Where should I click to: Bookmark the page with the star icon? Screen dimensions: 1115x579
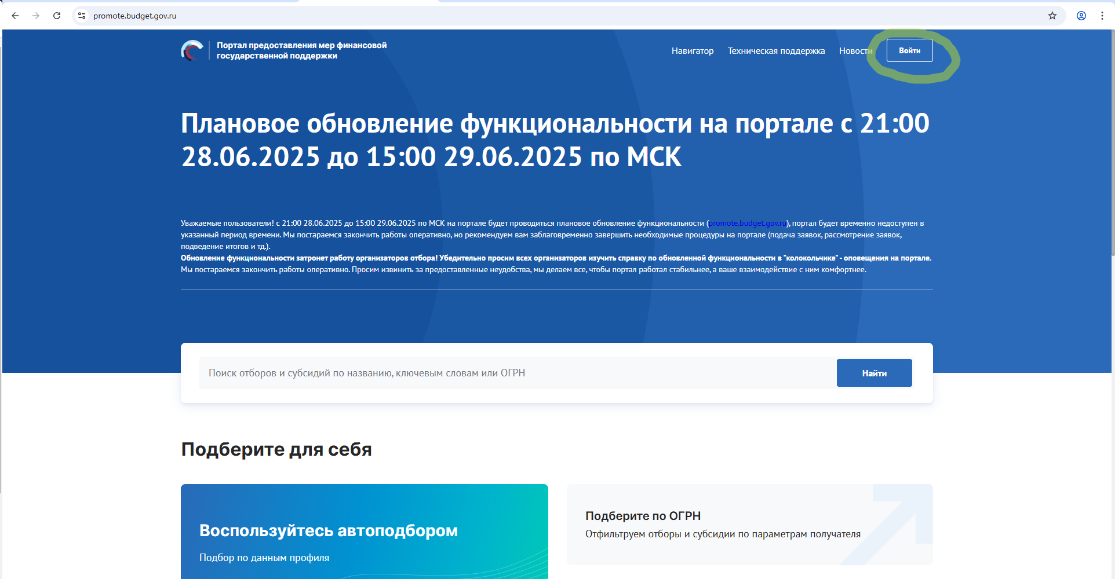point(1050,16)
